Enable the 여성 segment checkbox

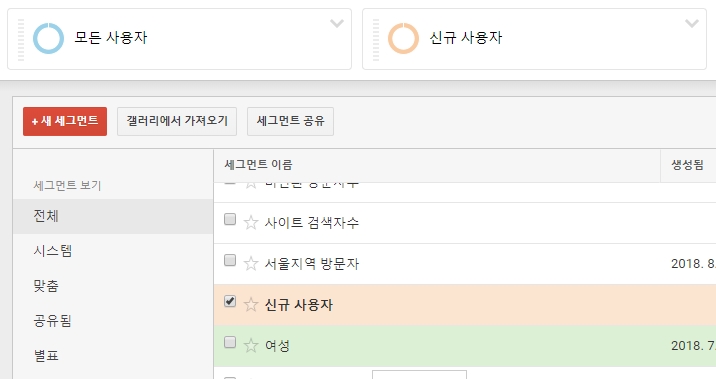(230, 342)
